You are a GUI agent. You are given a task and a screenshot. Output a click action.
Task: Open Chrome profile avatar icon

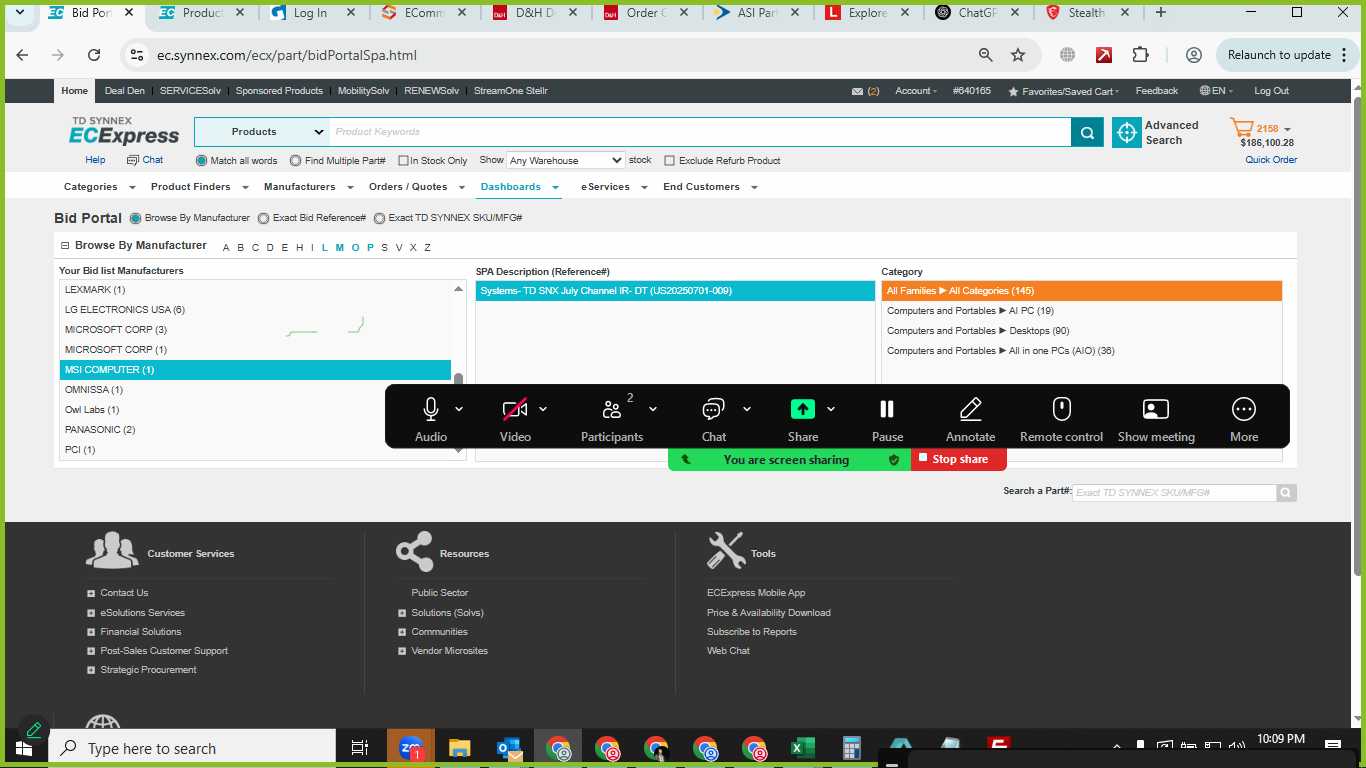(1193, 55)
